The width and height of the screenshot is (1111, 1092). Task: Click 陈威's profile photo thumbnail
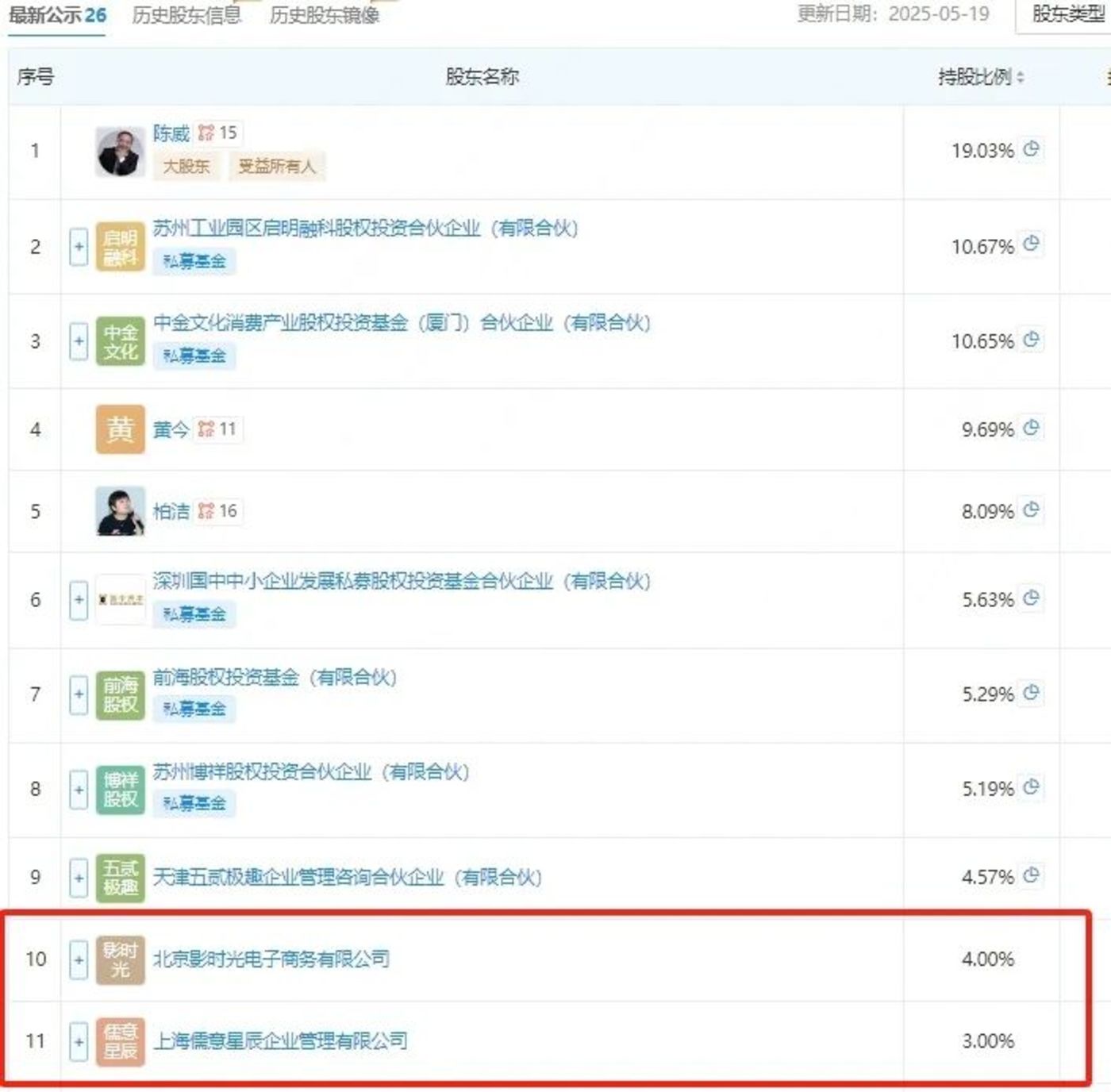tap(120, 152)
